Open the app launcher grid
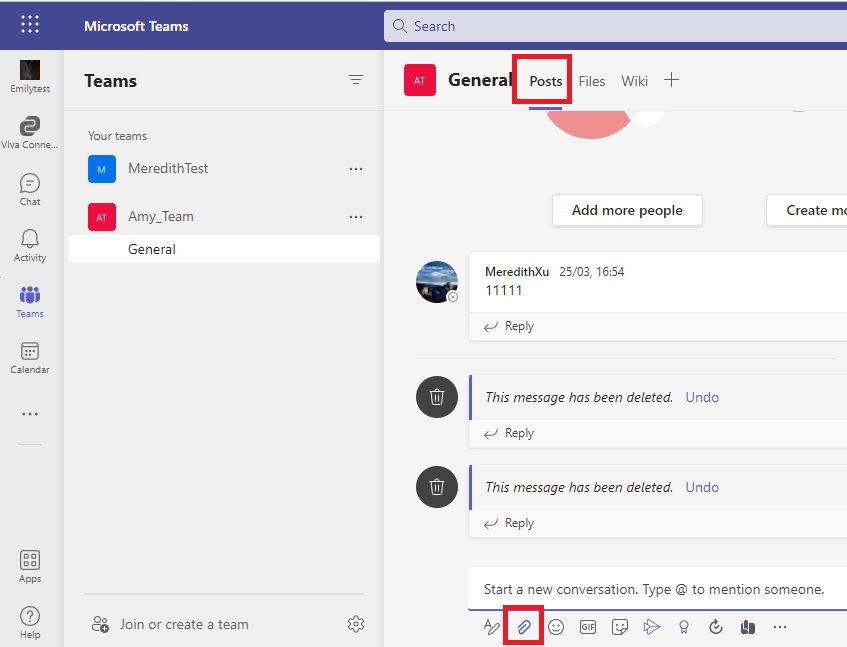Screen dimensions: 847x647 coord(30,24)
